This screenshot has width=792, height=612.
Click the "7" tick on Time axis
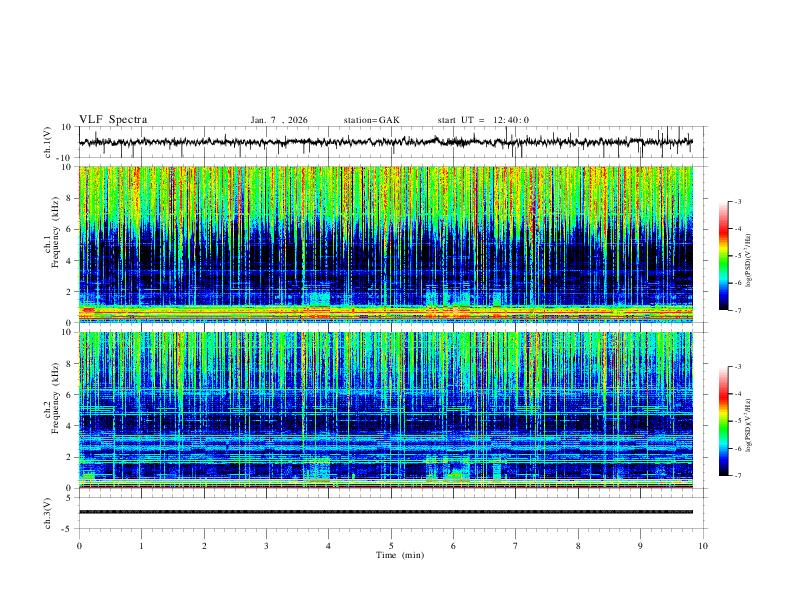coord(516,546)
